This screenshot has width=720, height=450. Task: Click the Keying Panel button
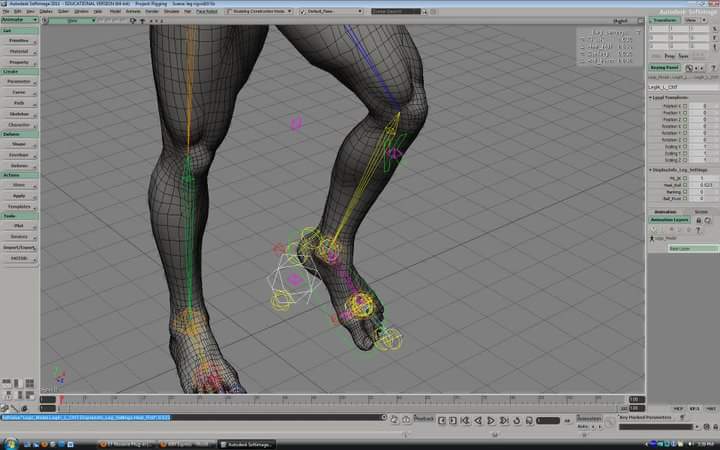[664, 68]
